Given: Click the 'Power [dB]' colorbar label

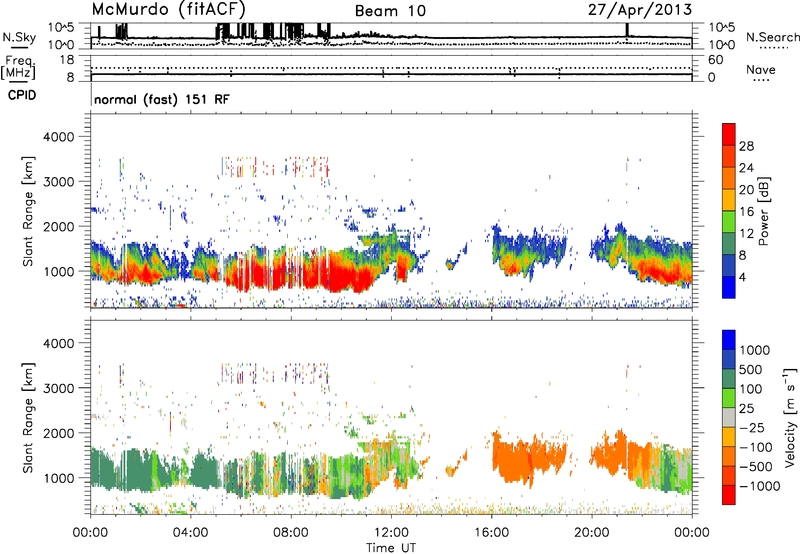Looking at the screenshot, I should [763, 211].
